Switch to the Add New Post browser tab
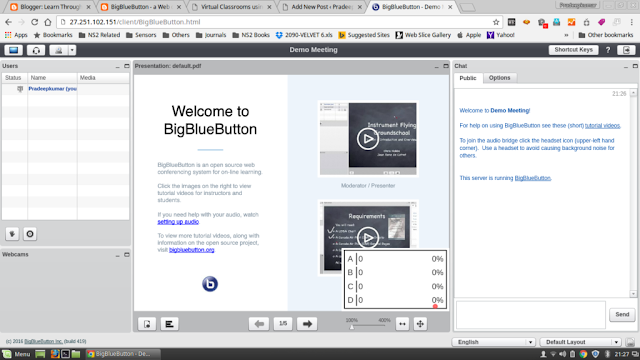This screenshot has height=360, width=640. (322, 7)
